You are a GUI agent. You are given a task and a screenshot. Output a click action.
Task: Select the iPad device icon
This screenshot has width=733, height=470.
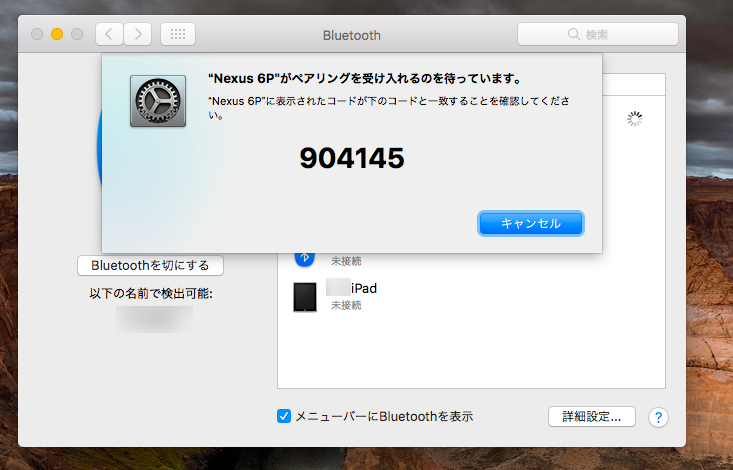[305, 297]
